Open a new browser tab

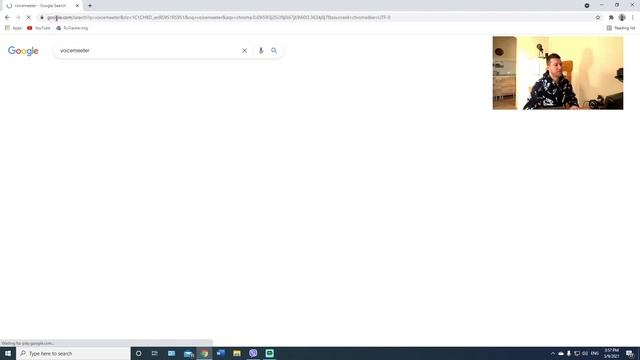click(90, 6)
